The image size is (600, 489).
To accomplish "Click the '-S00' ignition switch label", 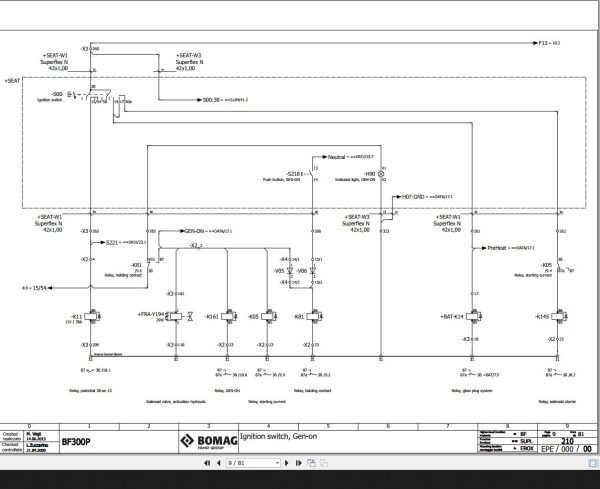I will click(x=56, y=94).
